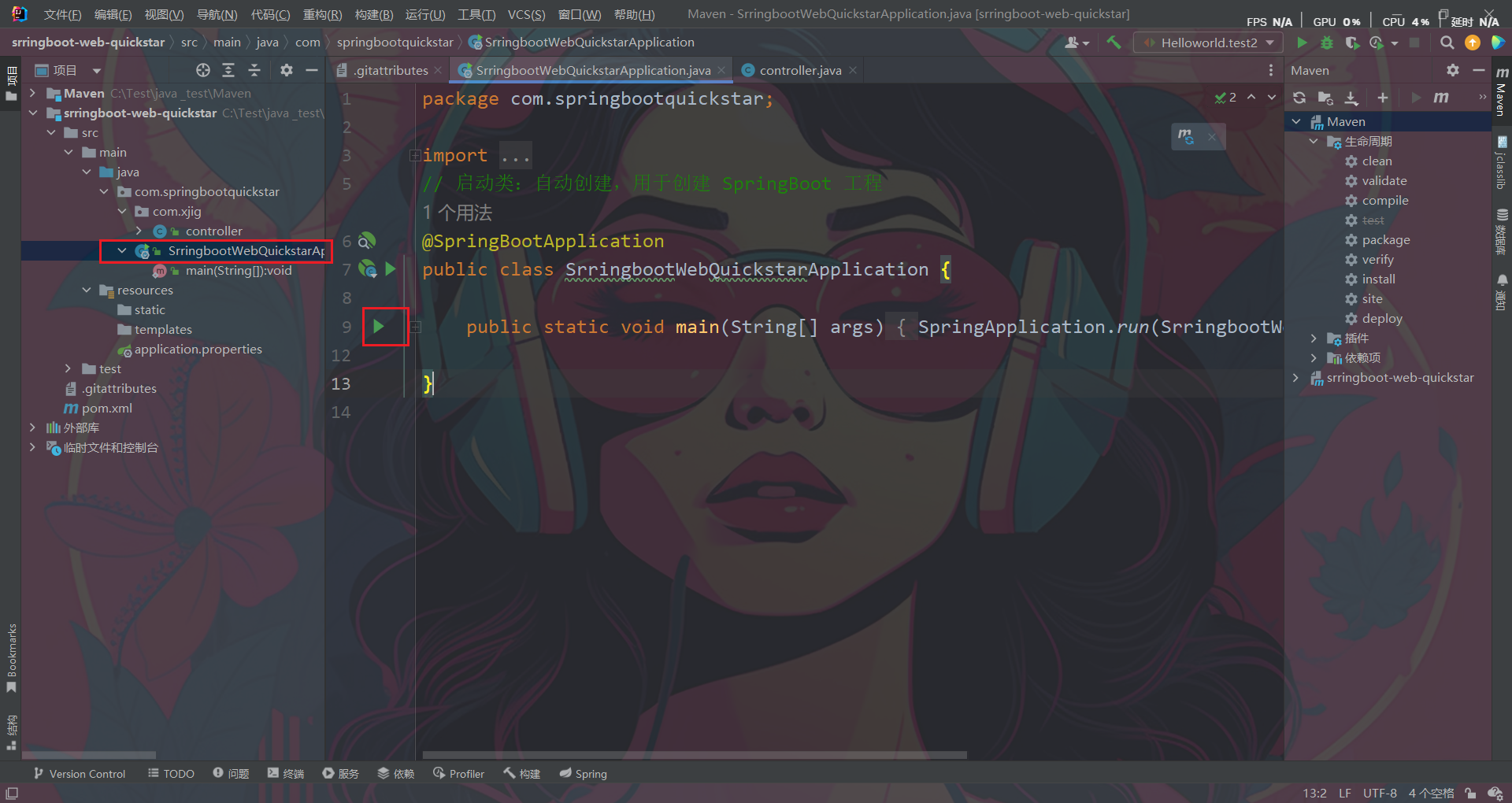Image resolution: width=1512 pixels, height=803 pixels.
Task: Switch to the .gitattributes tab
Action: tap(391, 70)
